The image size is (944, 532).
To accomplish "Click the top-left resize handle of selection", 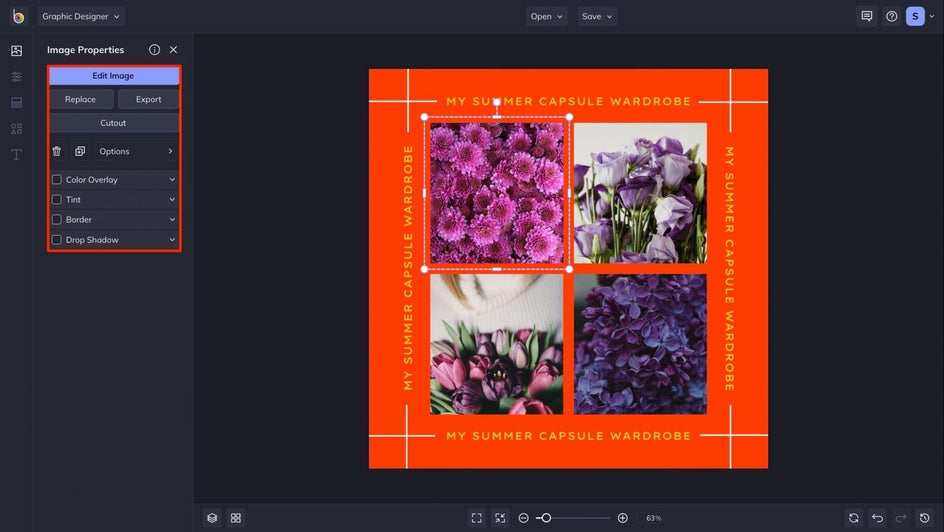I will click(424, 117).
